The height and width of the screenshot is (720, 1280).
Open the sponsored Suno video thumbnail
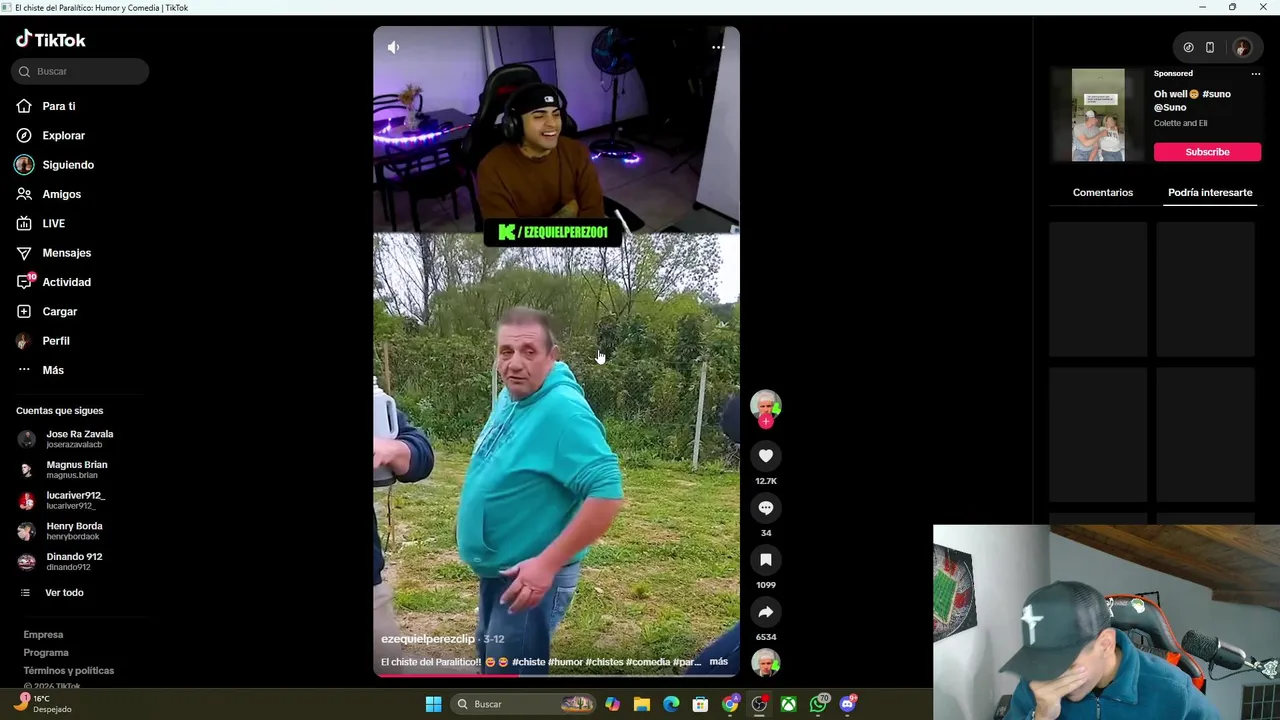[x=1098, y=115]
